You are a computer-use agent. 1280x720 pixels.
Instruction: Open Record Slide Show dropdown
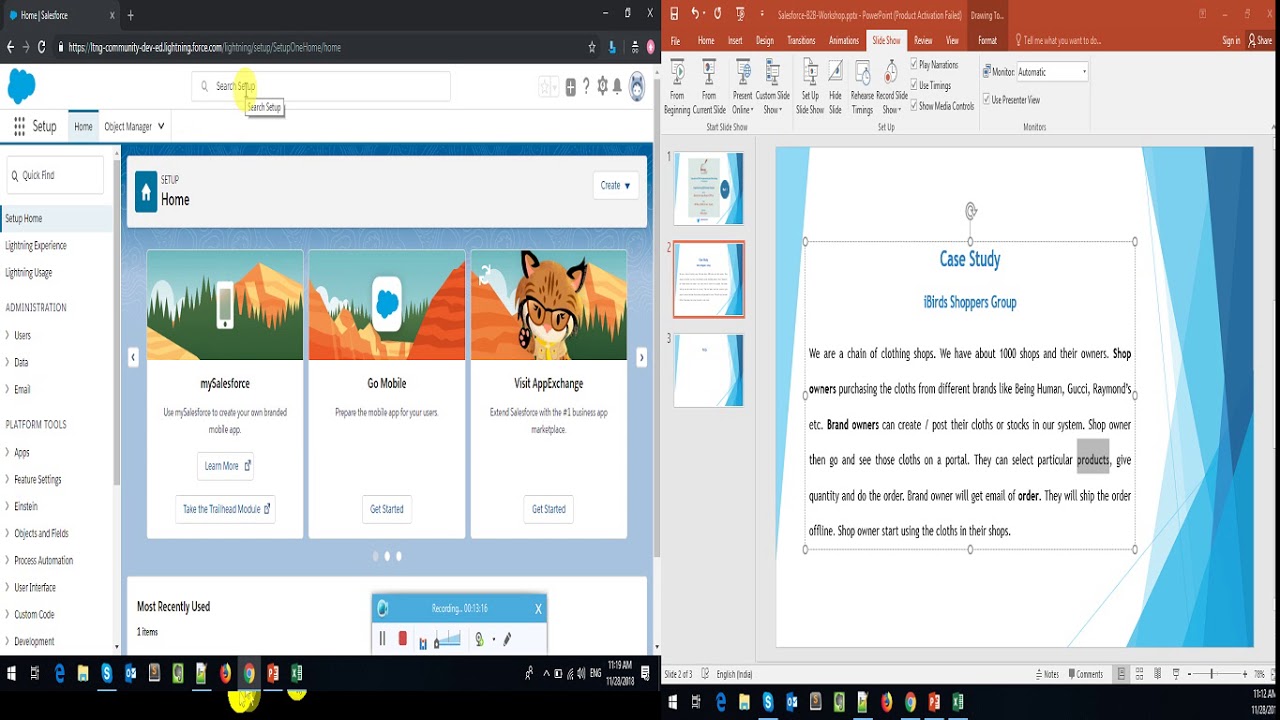[892, 87]
